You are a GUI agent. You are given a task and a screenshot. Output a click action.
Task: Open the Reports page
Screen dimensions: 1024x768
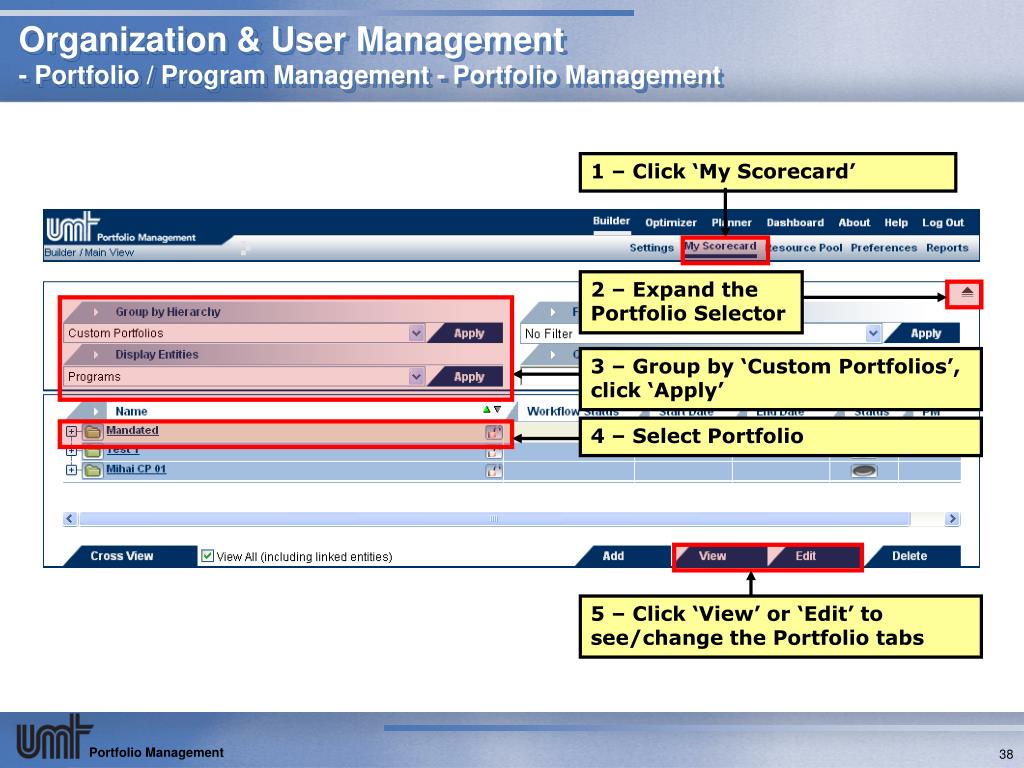coord(947,248)
